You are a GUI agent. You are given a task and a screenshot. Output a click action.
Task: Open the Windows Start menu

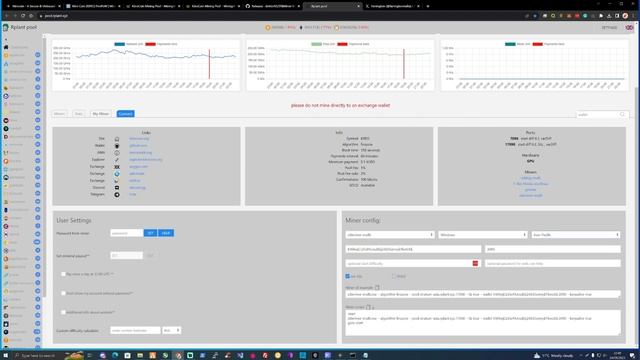(x=6, y=356)
